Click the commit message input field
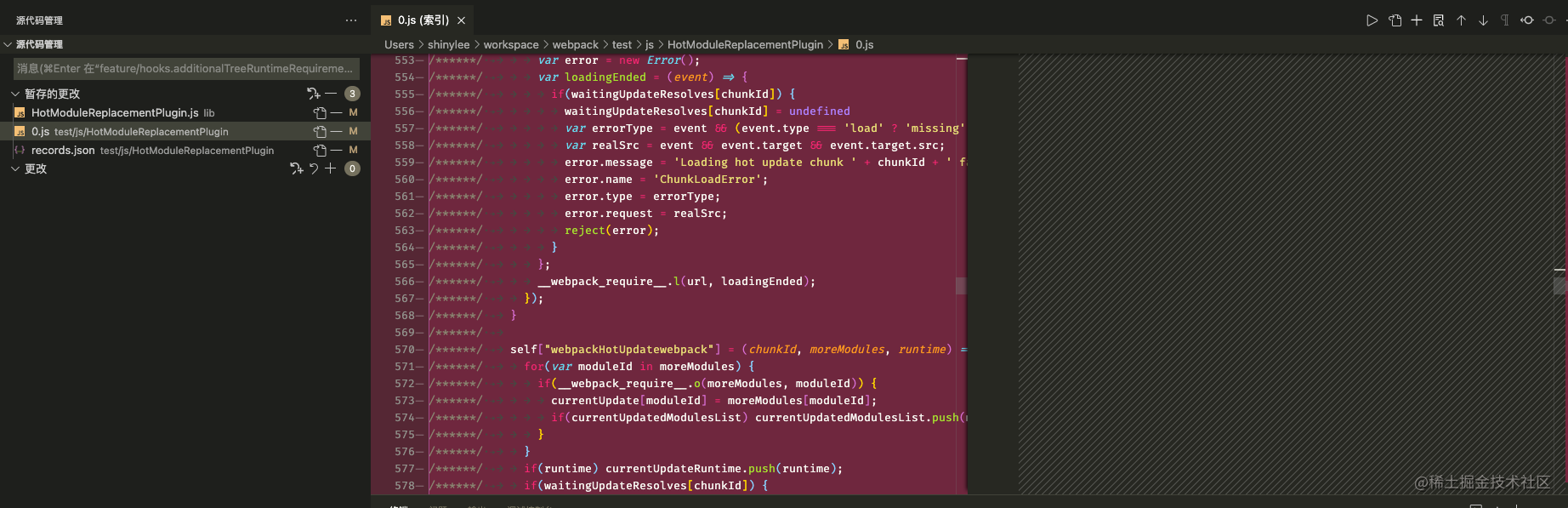The width and height of the screenshot is (1568, 508). tap(186, 68)
